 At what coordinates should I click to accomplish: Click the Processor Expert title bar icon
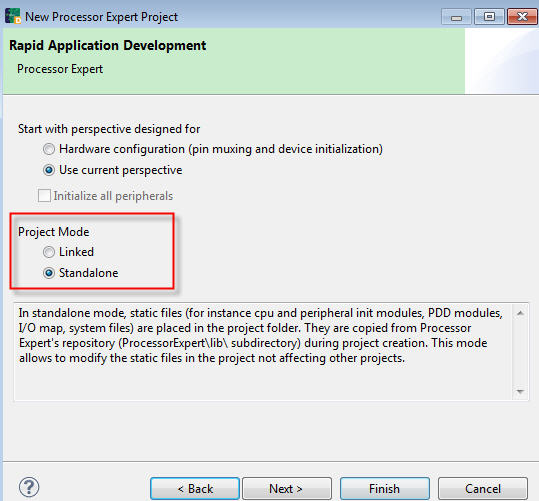tap(13, 16)
